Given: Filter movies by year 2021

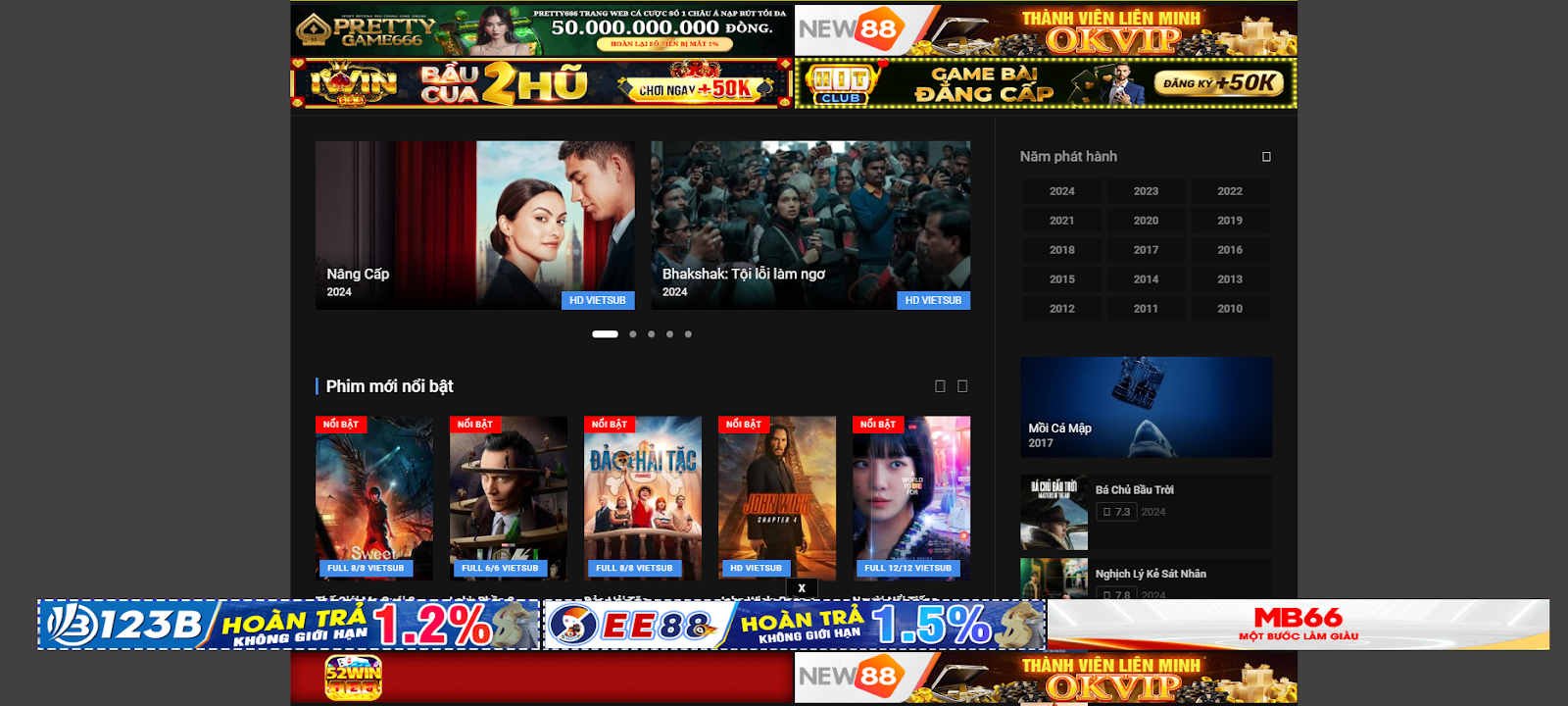Looking at the screenshot, I should pyautogui.click(x=1062, y=221).
